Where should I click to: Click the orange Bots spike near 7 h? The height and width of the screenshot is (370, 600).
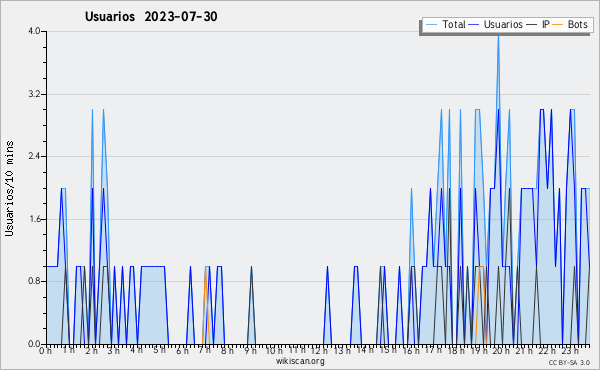pyautogui.click(x=205, y=306)
